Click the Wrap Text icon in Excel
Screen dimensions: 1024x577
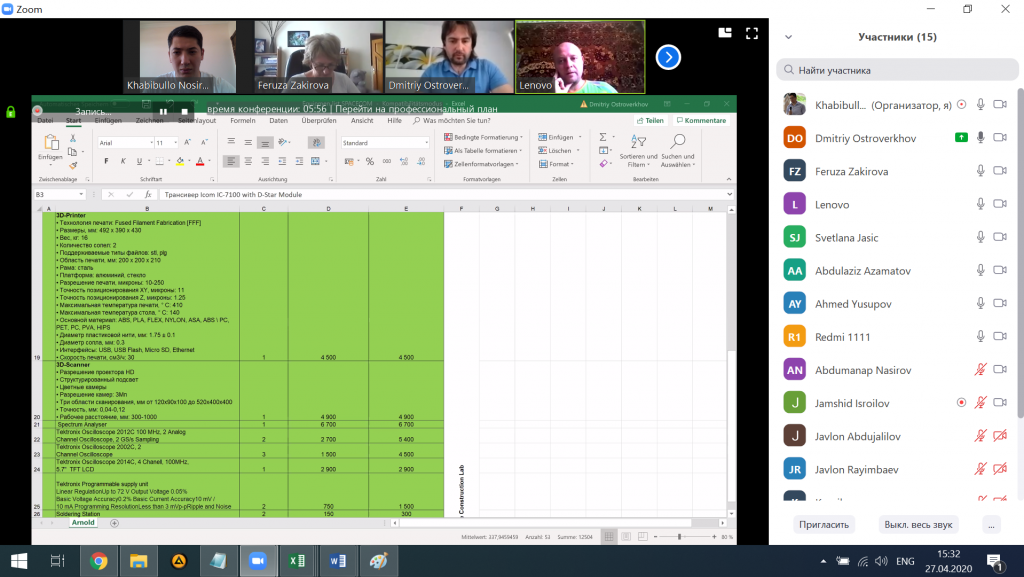click(316, 142)
